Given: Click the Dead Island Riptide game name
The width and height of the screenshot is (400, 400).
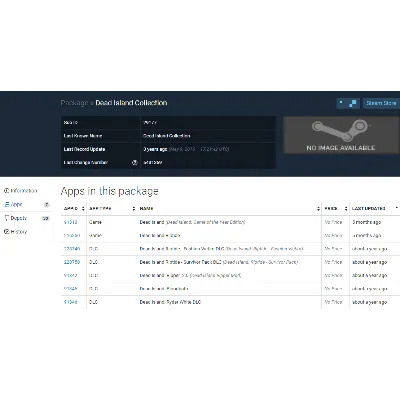Looking at the screenshot, I should 160,235.
